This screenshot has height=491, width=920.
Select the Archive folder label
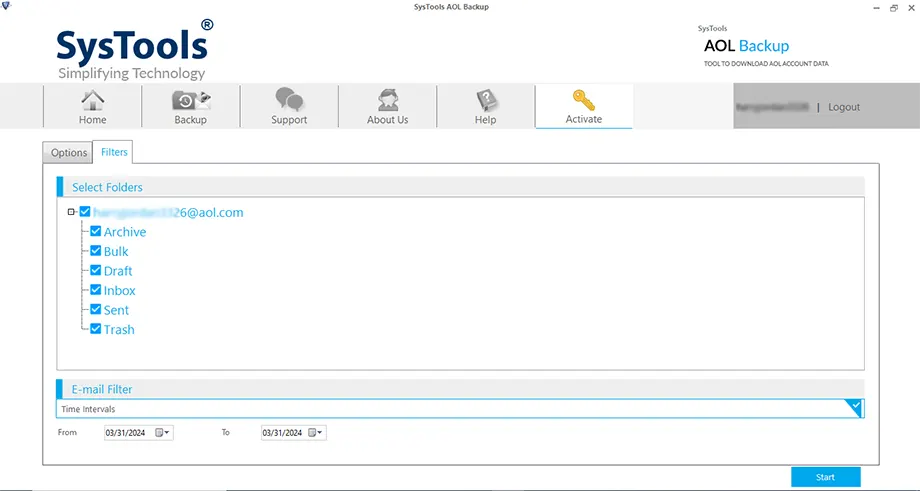[125, 232]
